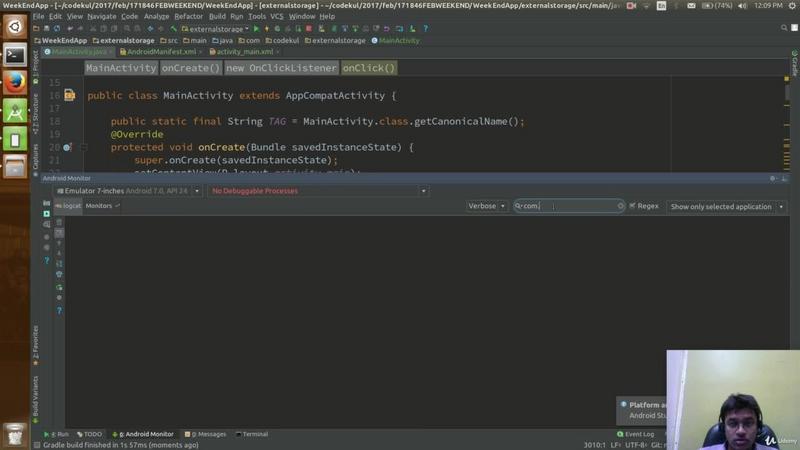Select the logcat tab
Screen dimensions: 800x450
[x=68, y=206]
